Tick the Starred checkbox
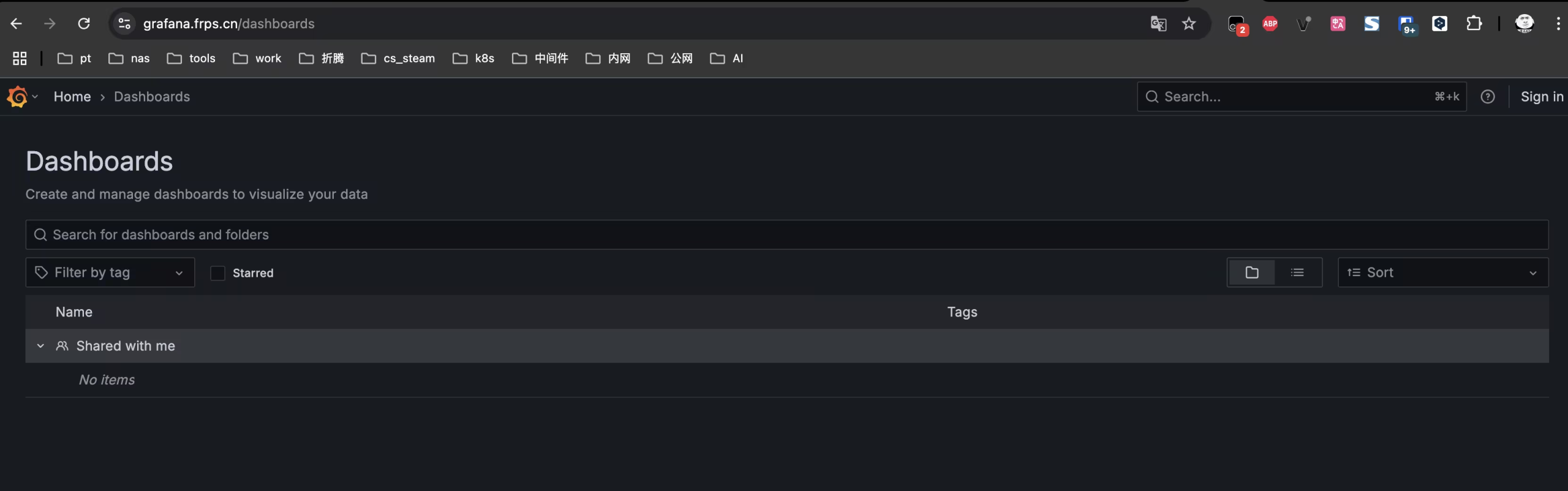This screenshot has width=1568, height=491. [x=217, y=273]
